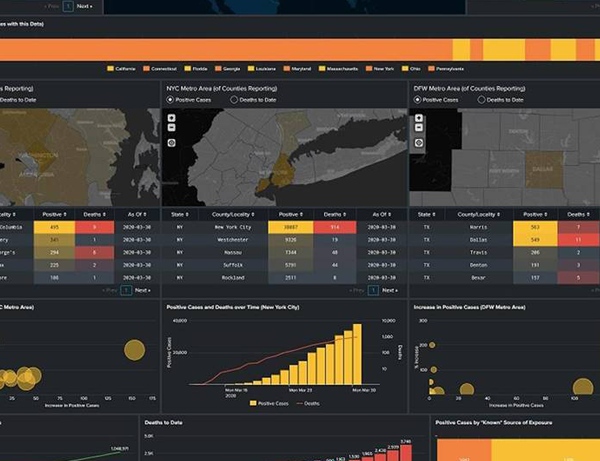Zoom out on the DFW Metro map
Image resolution: width=600 pixels, height=461 pixels.
(418, 128)
